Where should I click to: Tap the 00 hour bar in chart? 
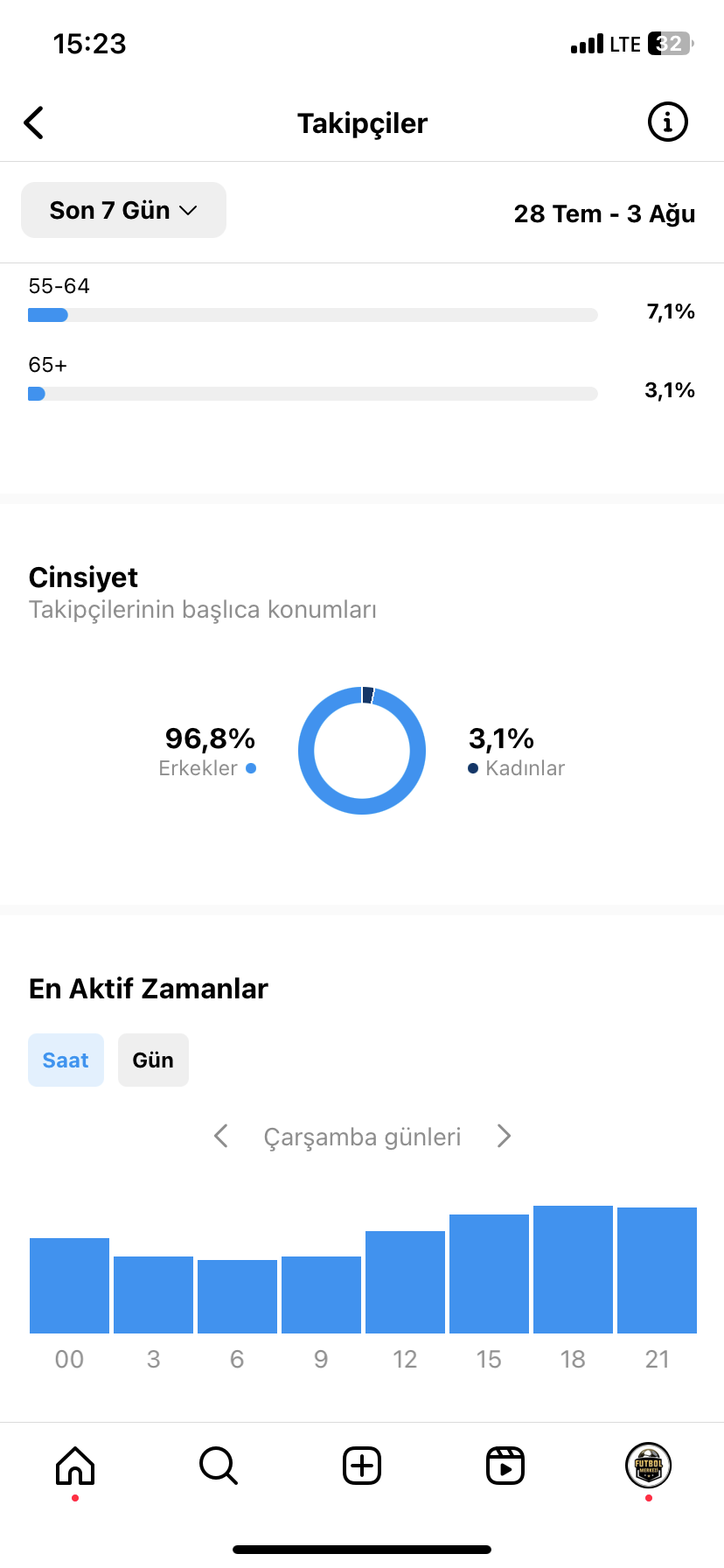69,1285
